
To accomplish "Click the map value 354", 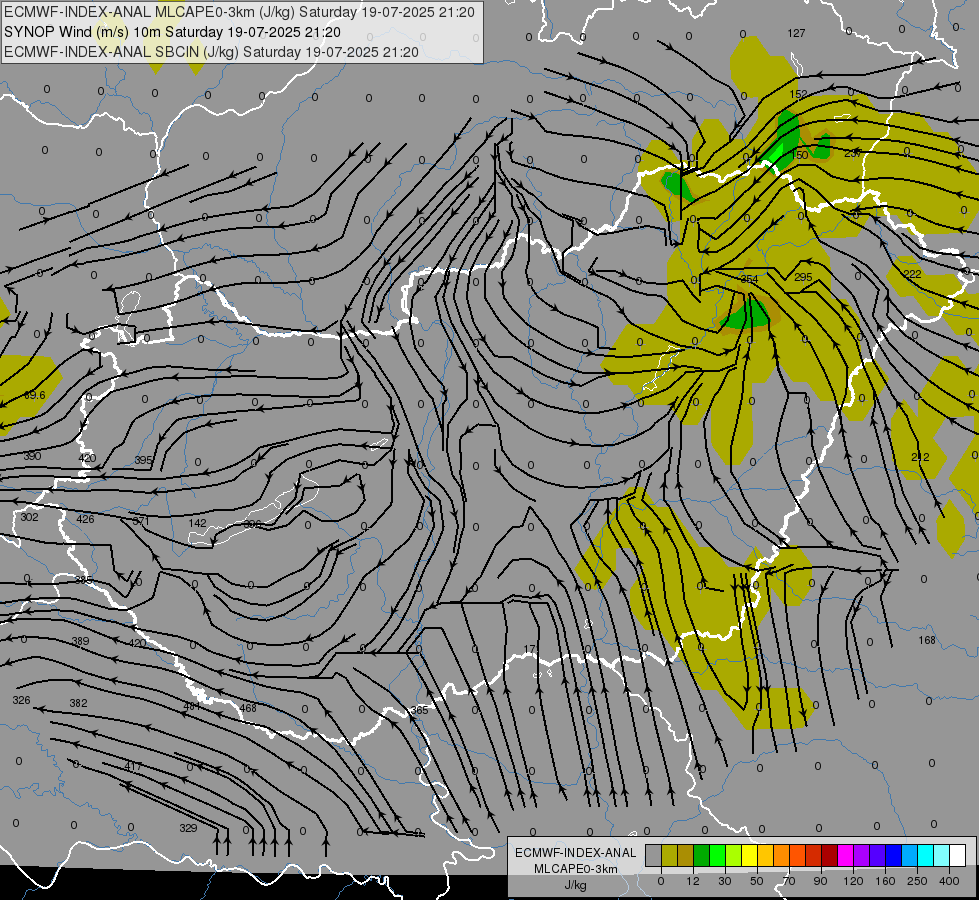I will coord(749,279).
